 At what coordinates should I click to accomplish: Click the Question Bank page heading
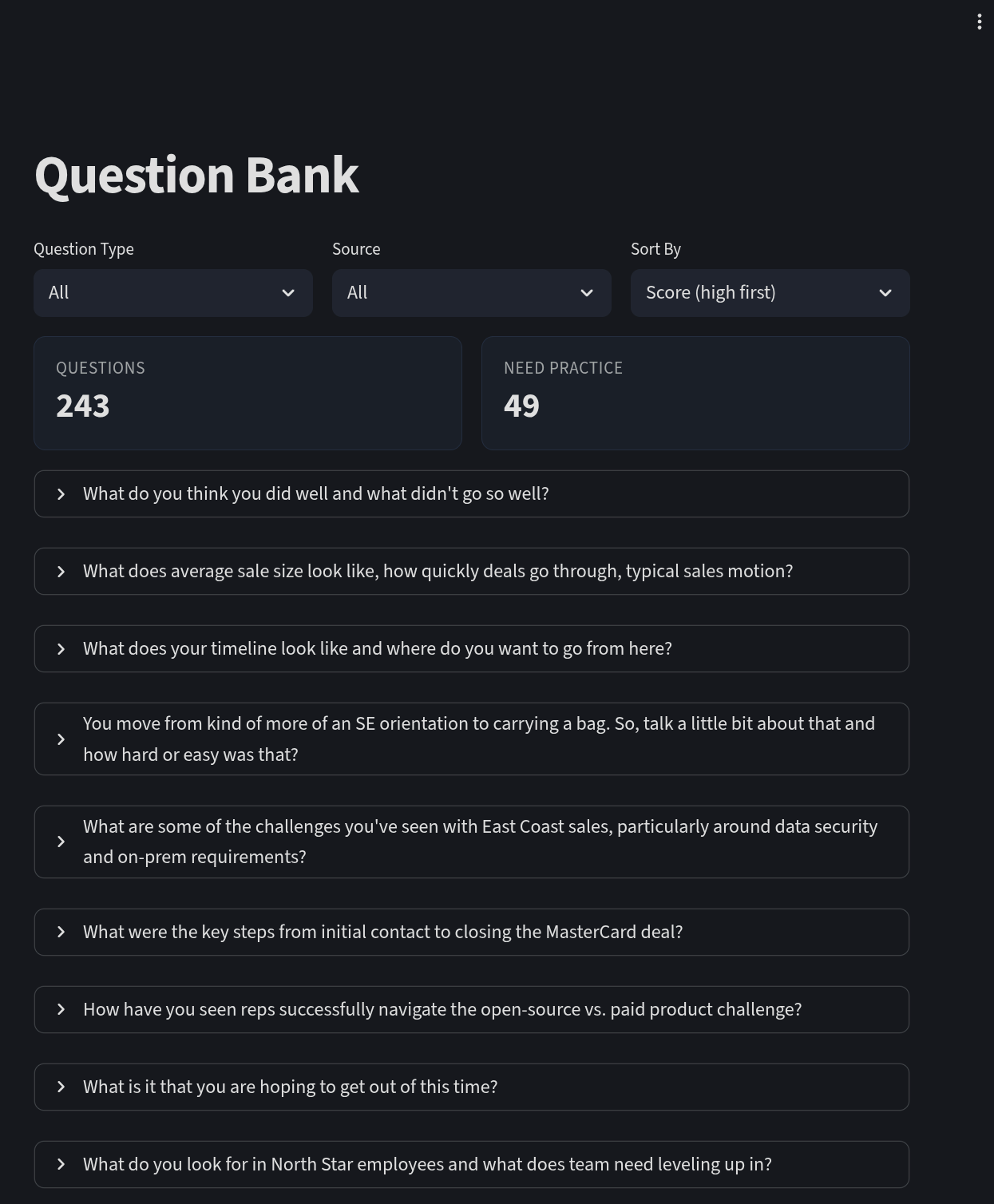click(x=197, y=176)
